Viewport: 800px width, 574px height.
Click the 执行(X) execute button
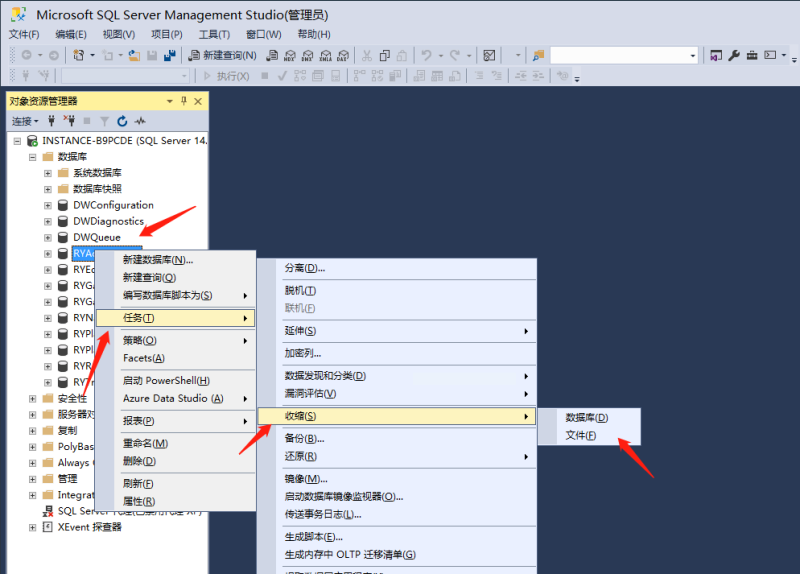tap(227, 76)
